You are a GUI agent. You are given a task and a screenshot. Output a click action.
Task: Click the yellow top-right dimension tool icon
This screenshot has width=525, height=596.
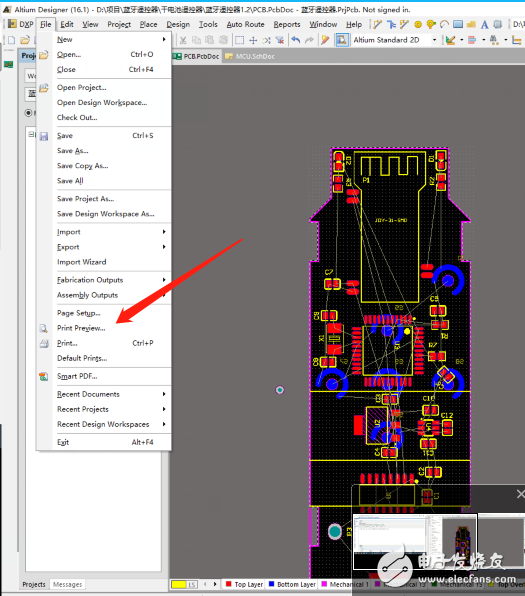point(517,40)
